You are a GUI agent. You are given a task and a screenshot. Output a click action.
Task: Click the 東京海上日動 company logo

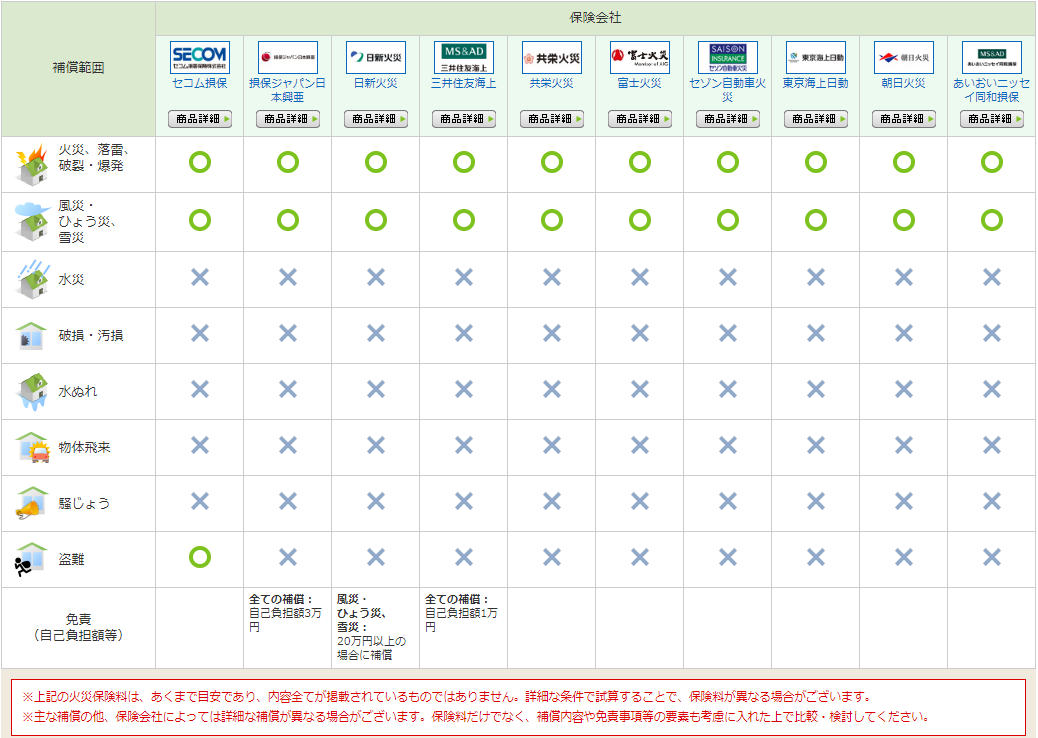point(816,55)
